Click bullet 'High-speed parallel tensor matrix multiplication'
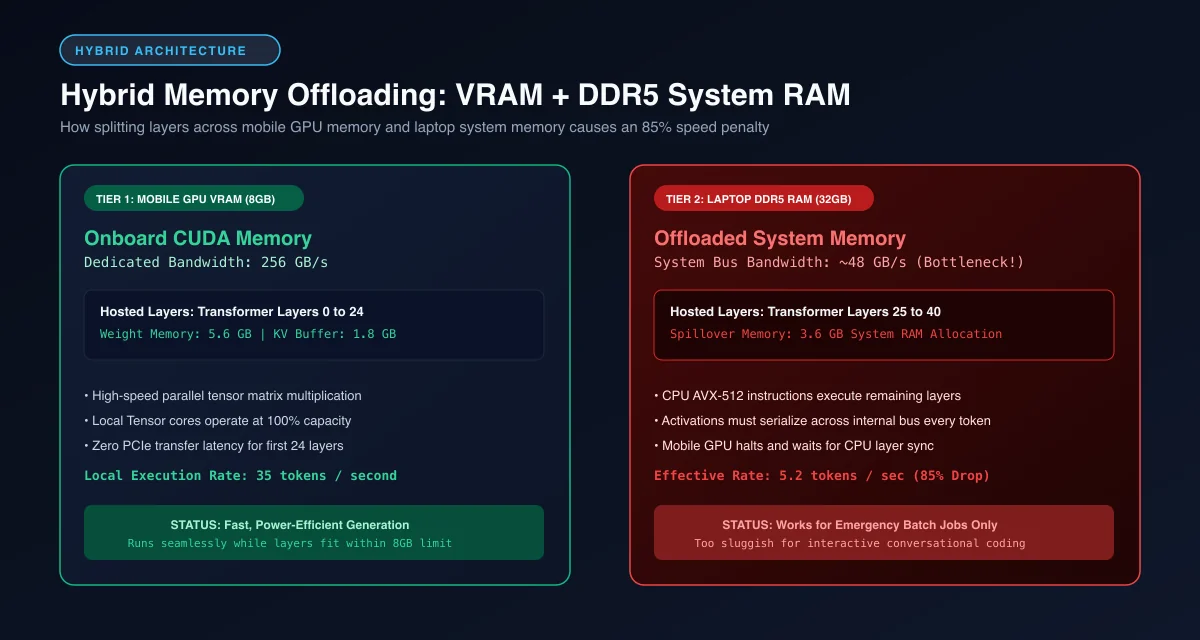The image size is (1200, 640). [223, 396]
